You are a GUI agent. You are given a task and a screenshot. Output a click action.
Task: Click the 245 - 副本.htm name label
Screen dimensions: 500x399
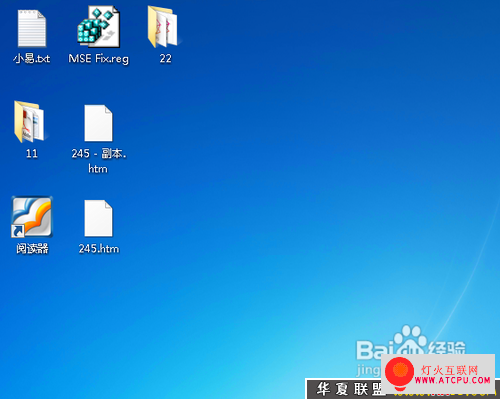tap(99, 161)
